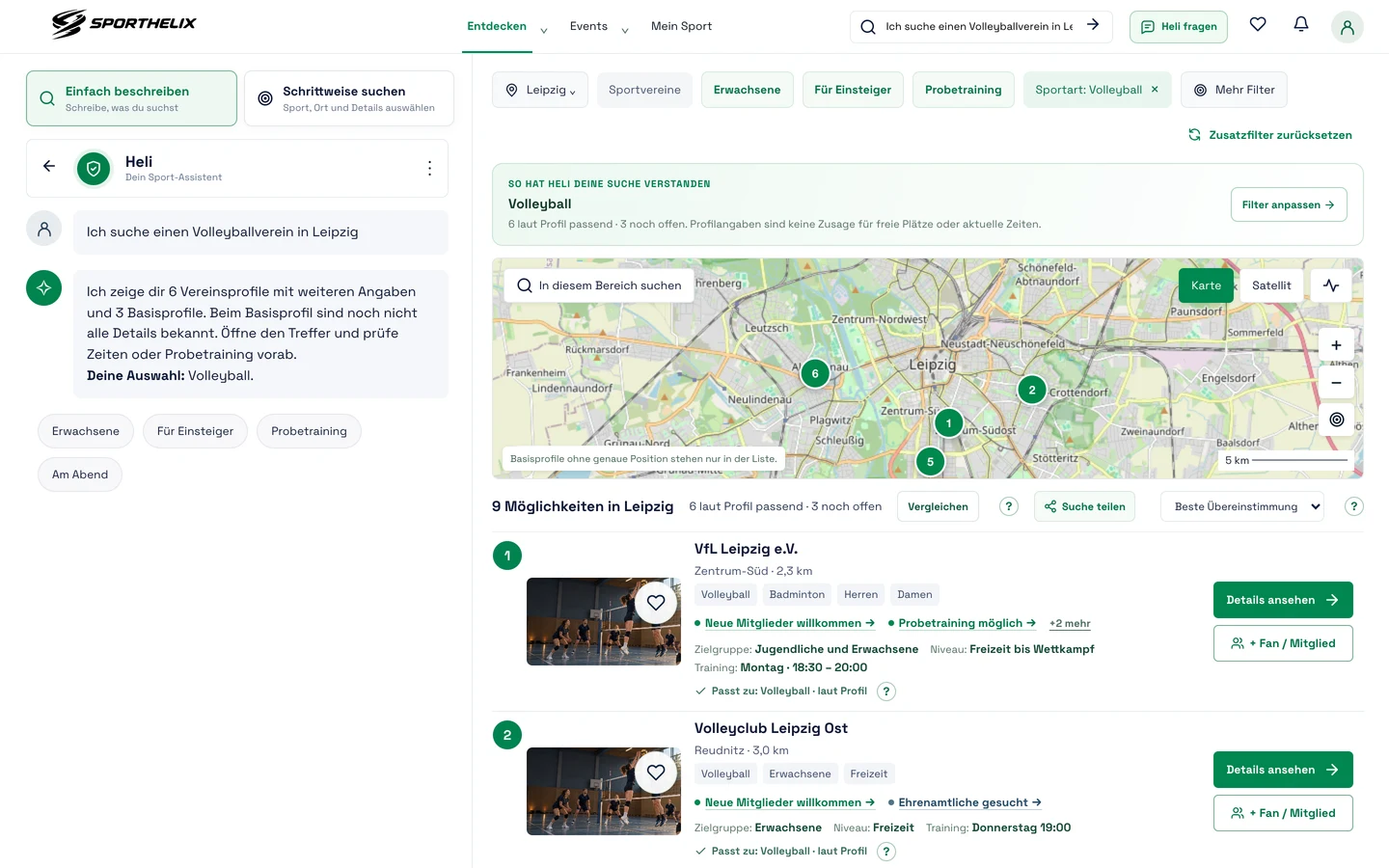Open the Leipzig location dropdown
The image size is (1389, 868).
540,90
